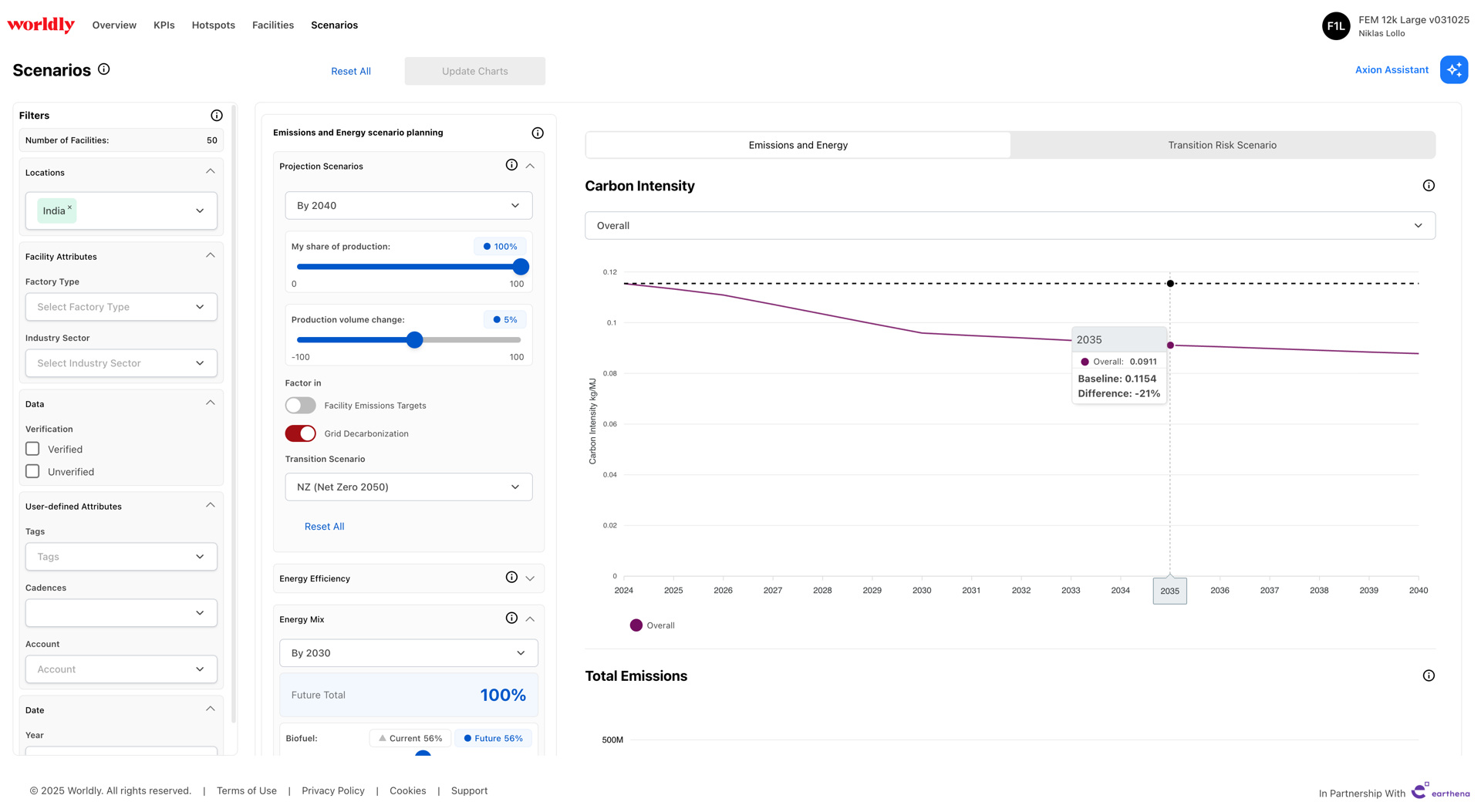1481x812 pixels.
Task: Click the Energy Efficiency info icon
Action: [x=511, y=578]
